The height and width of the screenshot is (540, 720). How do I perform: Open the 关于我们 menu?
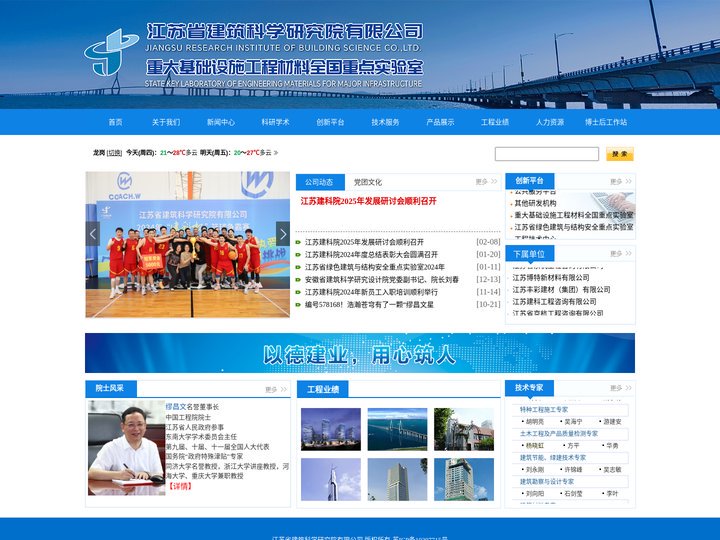point(166,122)
